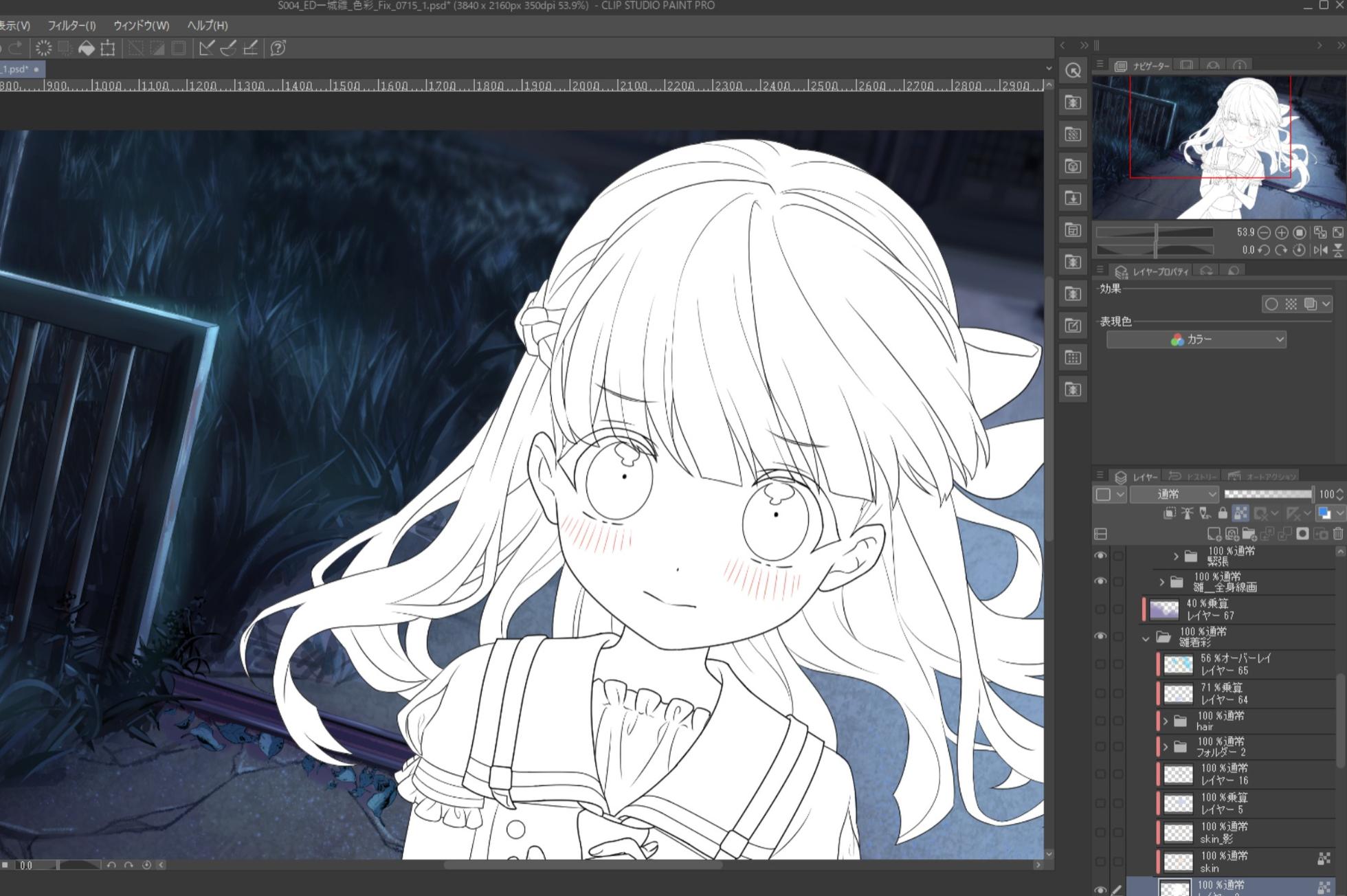The height and width of the screenshot is (896, 1347).
Task: Show レイヤー 67 by clicking its visibility box
Action: pyautogui.click(x=1100, y=609)
